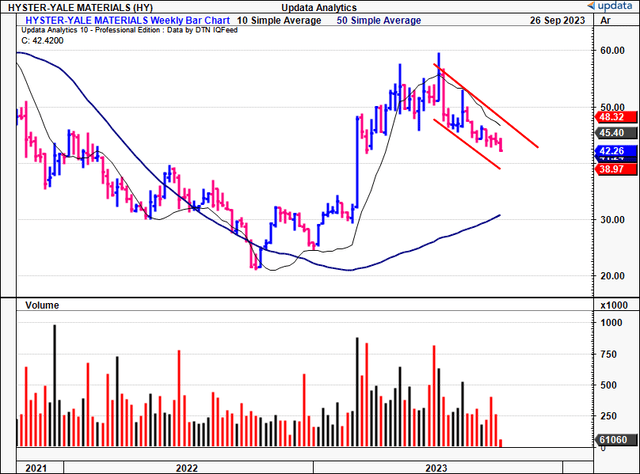Click the x1000 volume scale label
Viewport: 640px width, 474px height.
pyautogui.click(x=614, y=305)
